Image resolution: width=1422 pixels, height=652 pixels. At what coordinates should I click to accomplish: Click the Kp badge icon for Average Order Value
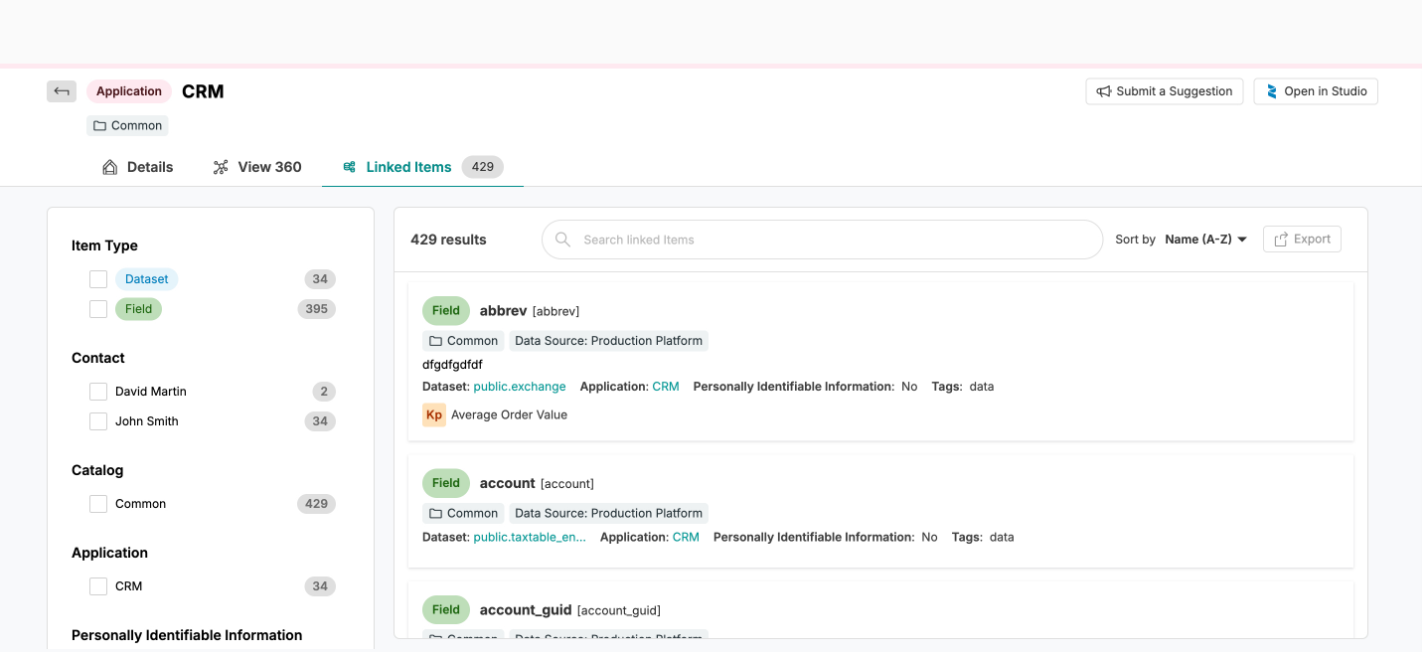coord(434,415)
